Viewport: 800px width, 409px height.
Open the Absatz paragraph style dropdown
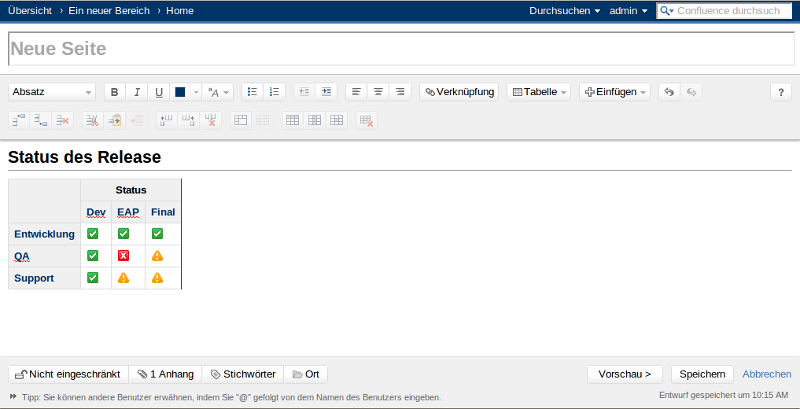[x=52, y=92]
